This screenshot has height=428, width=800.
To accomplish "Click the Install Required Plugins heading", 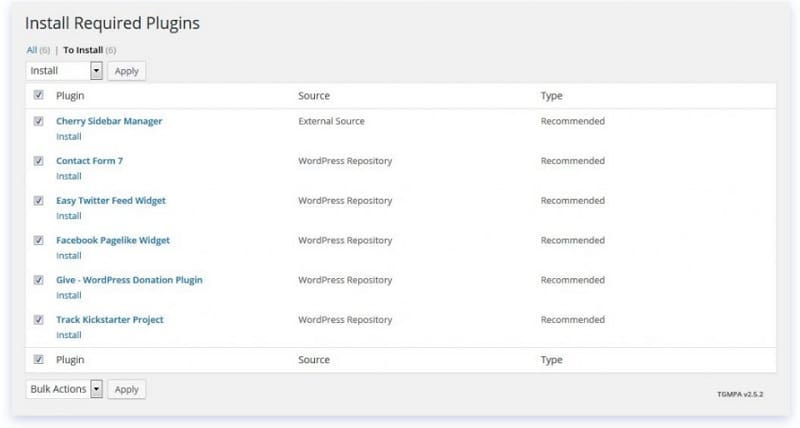I will 112,23.
